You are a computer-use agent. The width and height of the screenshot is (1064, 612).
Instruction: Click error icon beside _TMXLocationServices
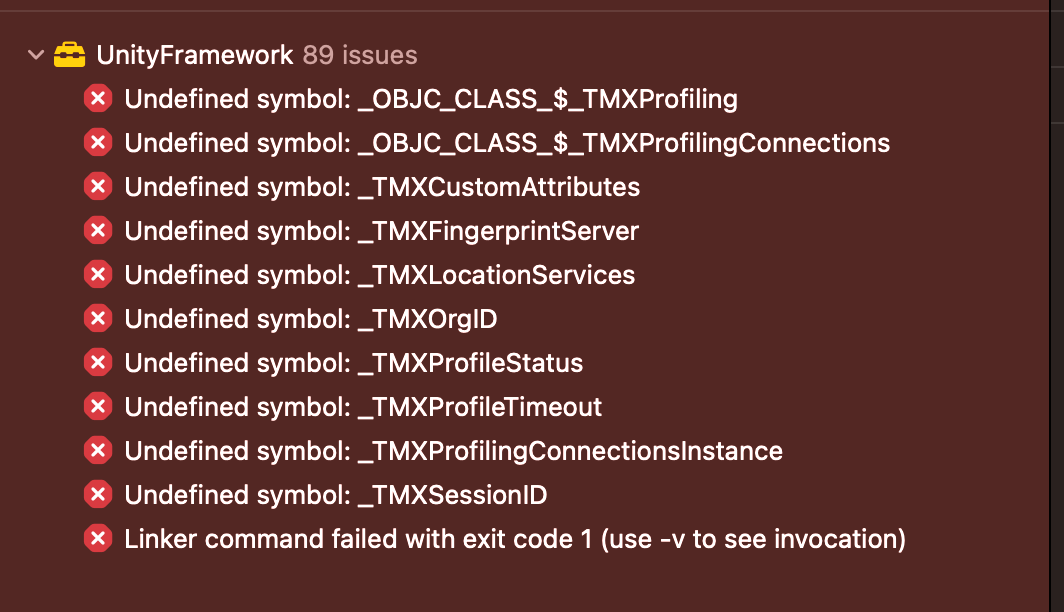tap(98, 275)
